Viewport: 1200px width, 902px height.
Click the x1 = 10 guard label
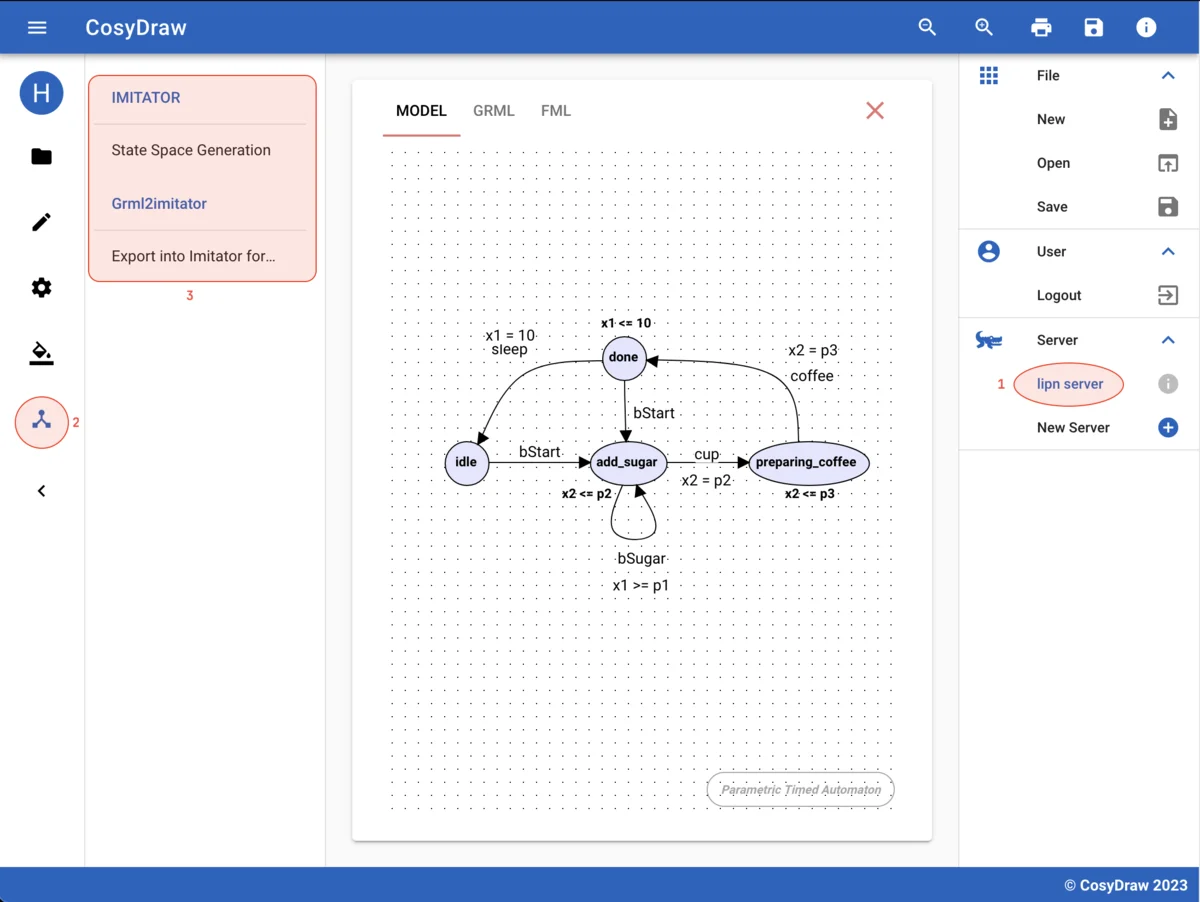[x=510, y=336]
